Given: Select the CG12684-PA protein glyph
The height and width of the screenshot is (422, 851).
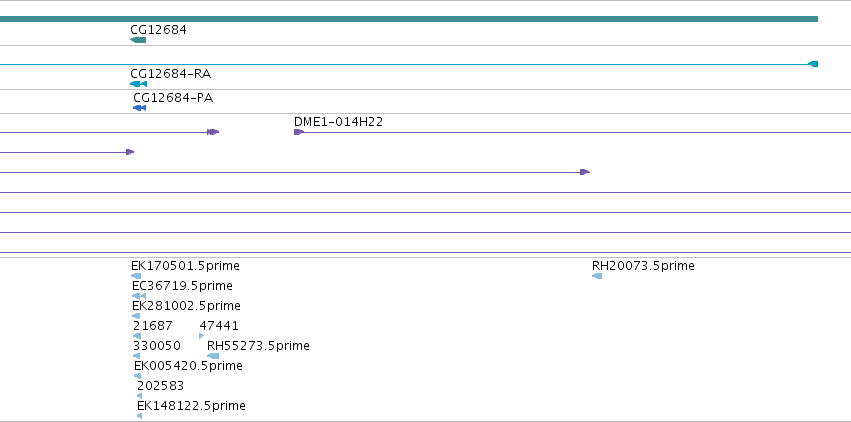Looking at the screenshot, I should (139, 108).
